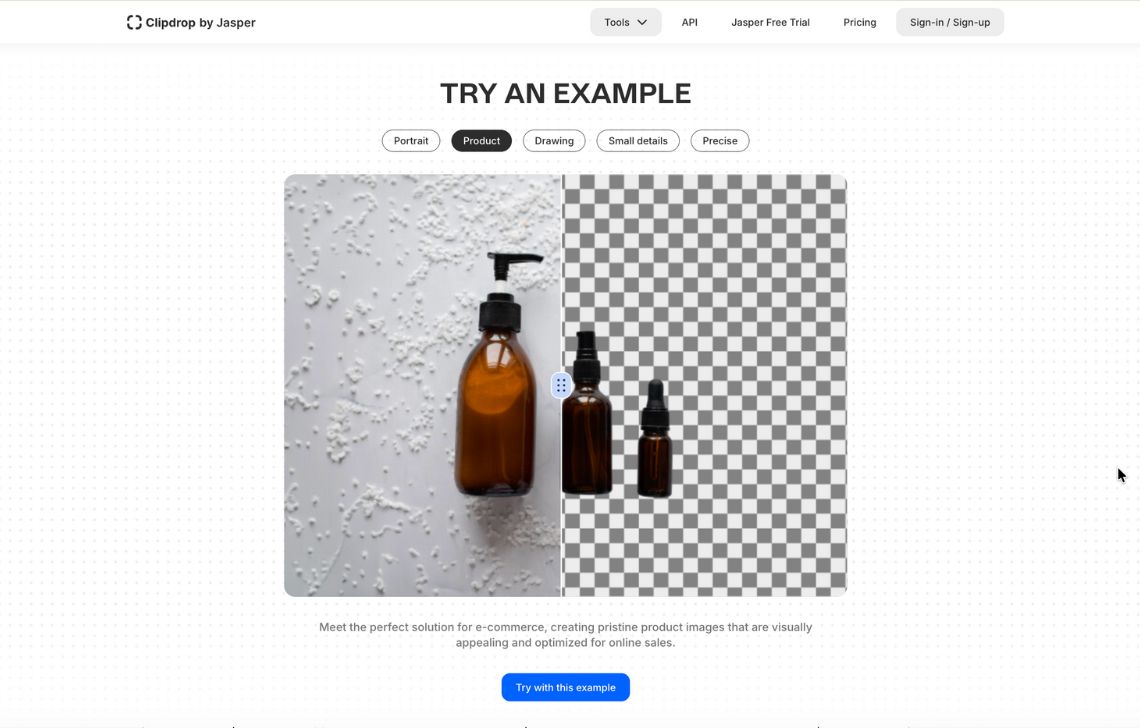Screen dimensions: 1140x728
Task: Pick the Precise example
Action: pos(720,141)
